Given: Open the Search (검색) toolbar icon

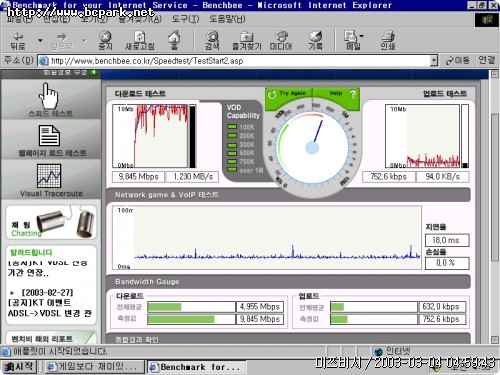Looking at the screenshot, I should point(212,40).
